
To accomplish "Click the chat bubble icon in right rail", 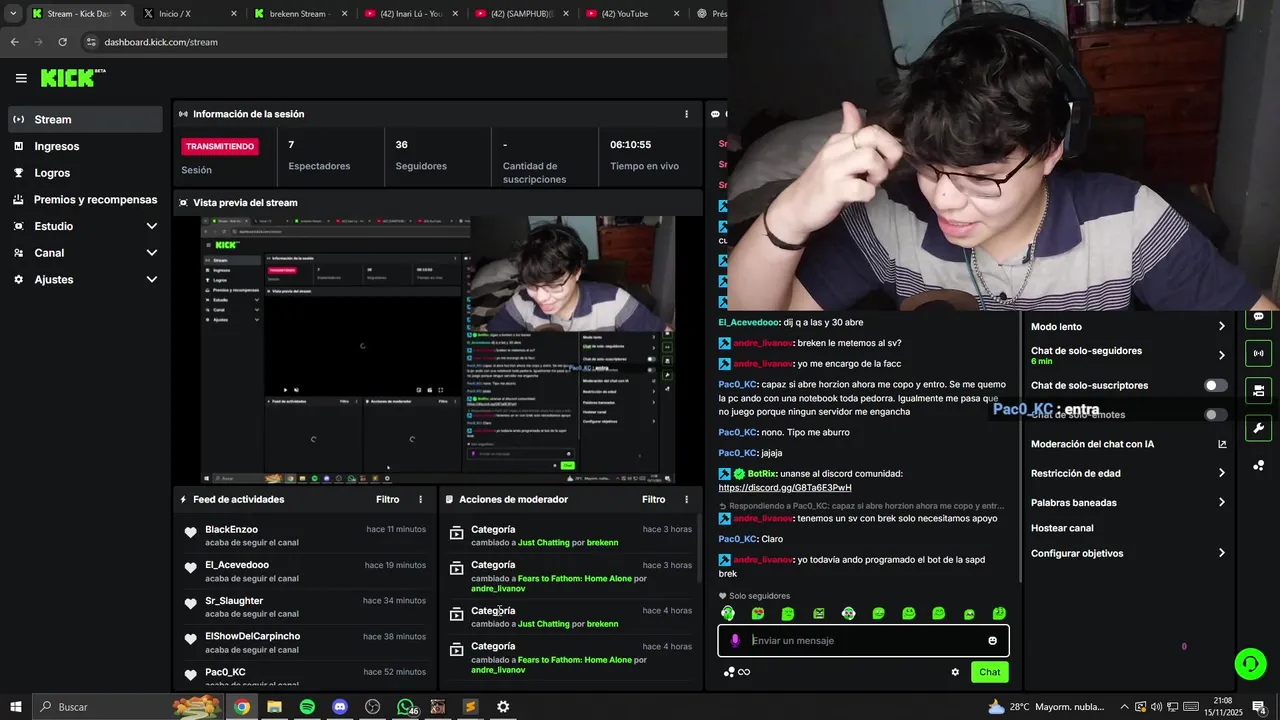I will pos(1258,317).
